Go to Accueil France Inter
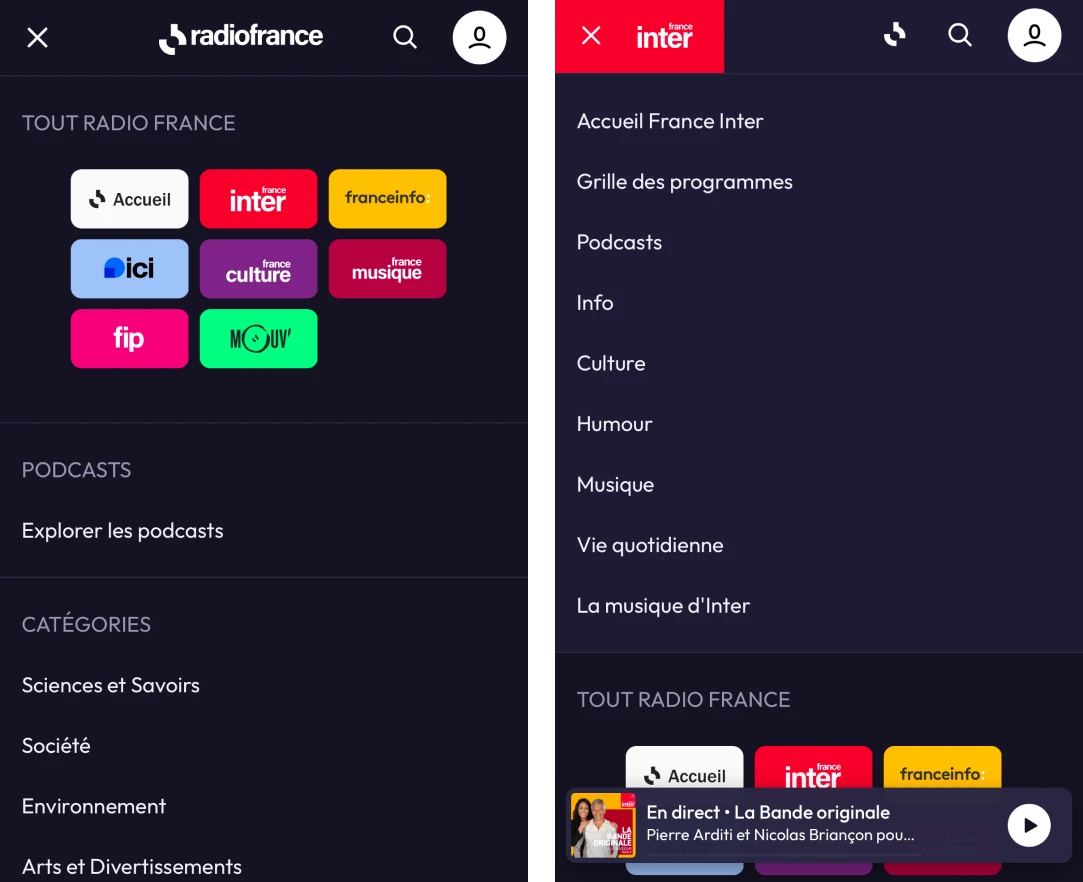 click(670, 121)
